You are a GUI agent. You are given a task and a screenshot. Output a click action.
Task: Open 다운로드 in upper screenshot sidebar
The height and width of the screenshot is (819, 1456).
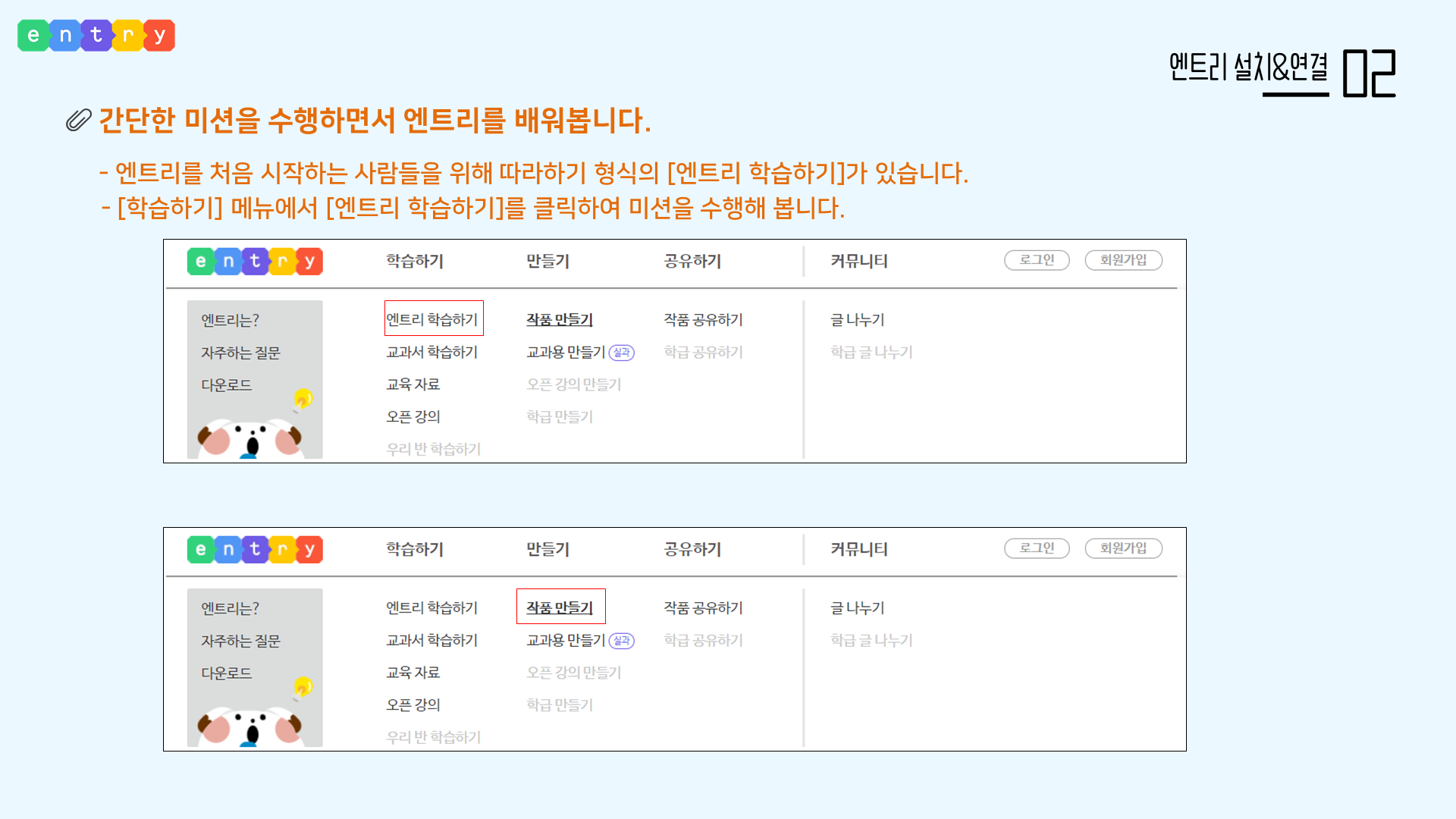click(226, 384)
